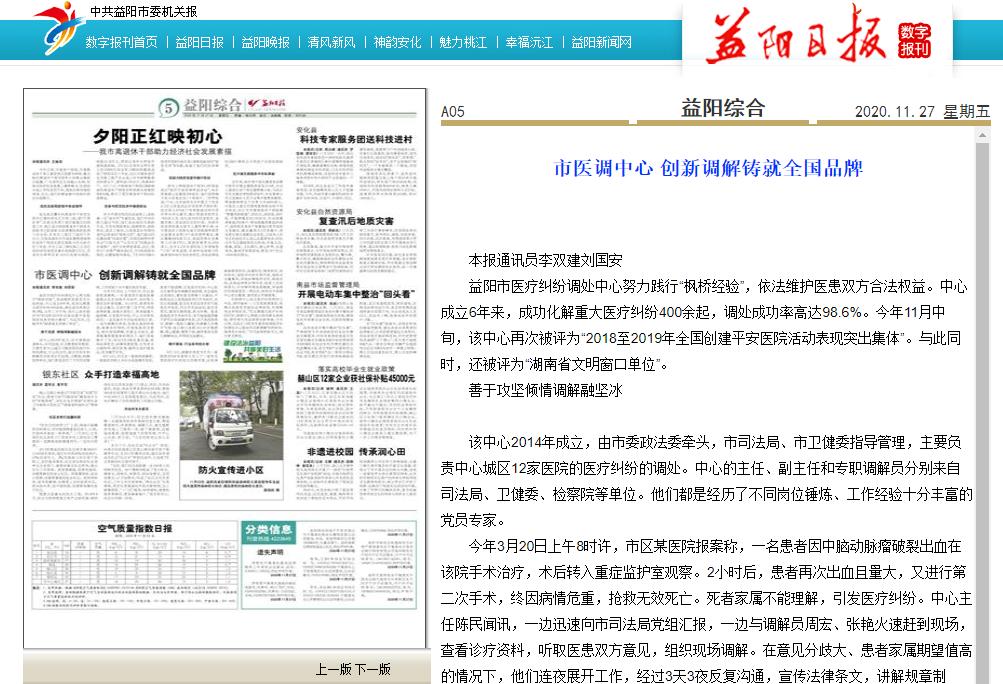Select 神韵安化 in the top navigation
The image size is (1003, 684).
click(x=398, y=44)
